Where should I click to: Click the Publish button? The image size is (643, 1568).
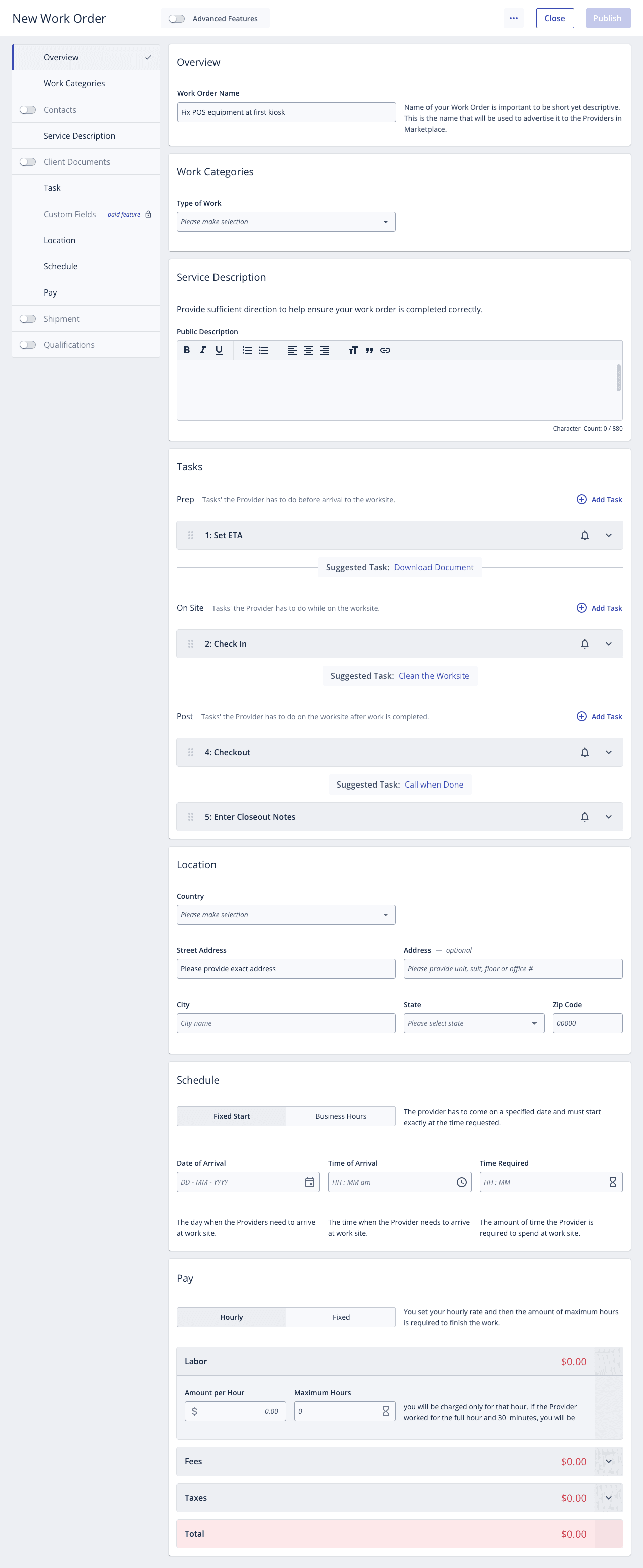(608, 18)
